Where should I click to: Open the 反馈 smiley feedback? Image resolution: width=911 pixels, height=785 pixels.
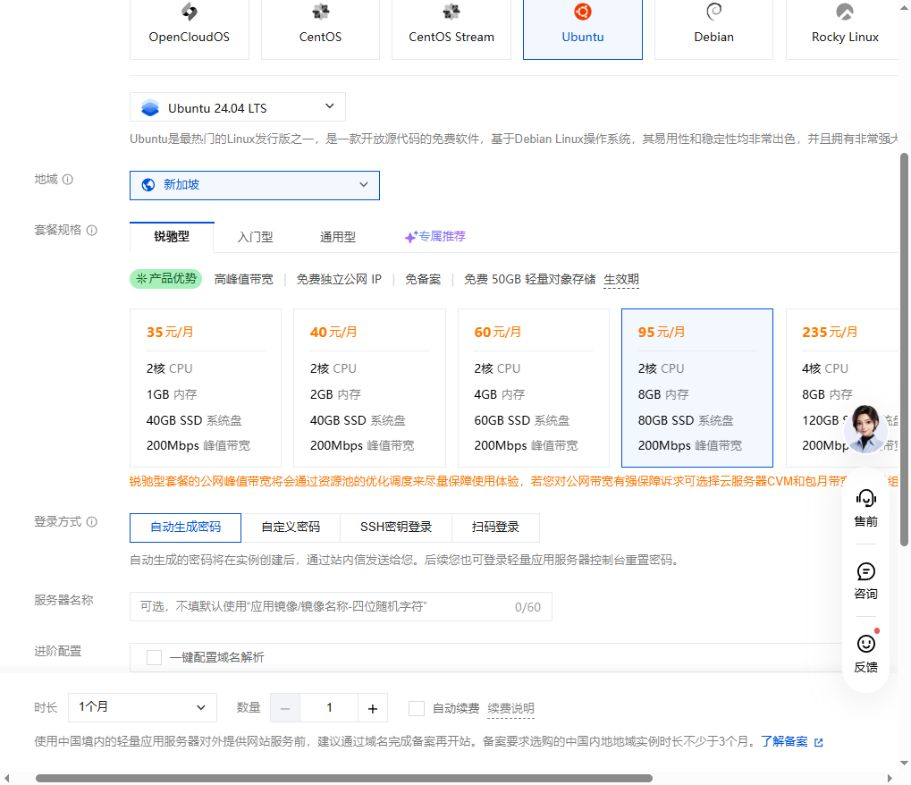point(866,653)
